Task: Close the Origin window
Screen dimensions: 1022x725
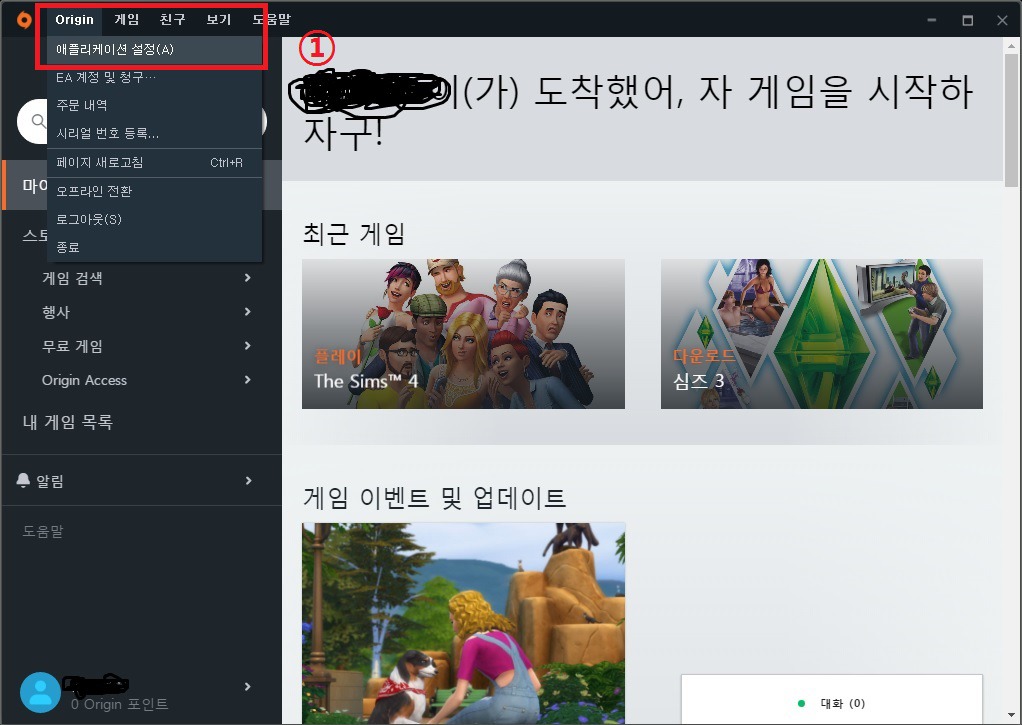Action: 1002,20
